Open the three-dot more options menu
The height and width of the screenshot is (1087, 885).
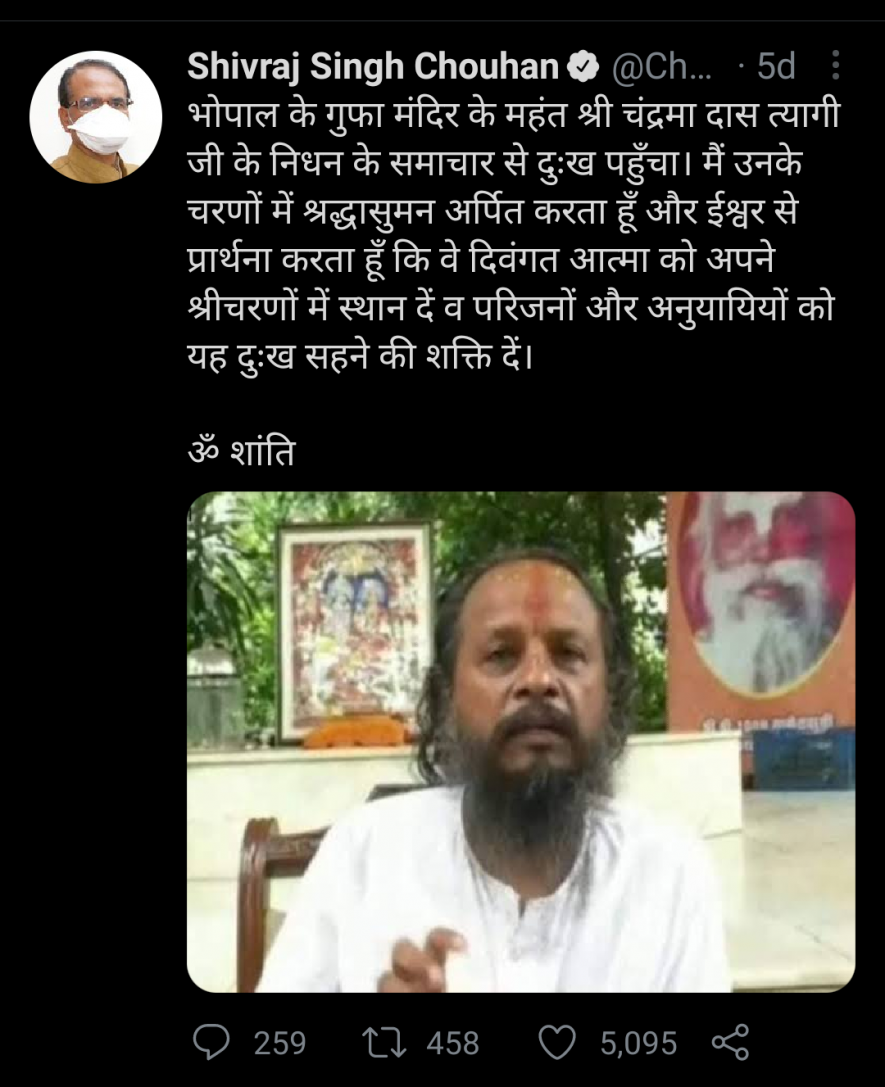click(835, 65)
